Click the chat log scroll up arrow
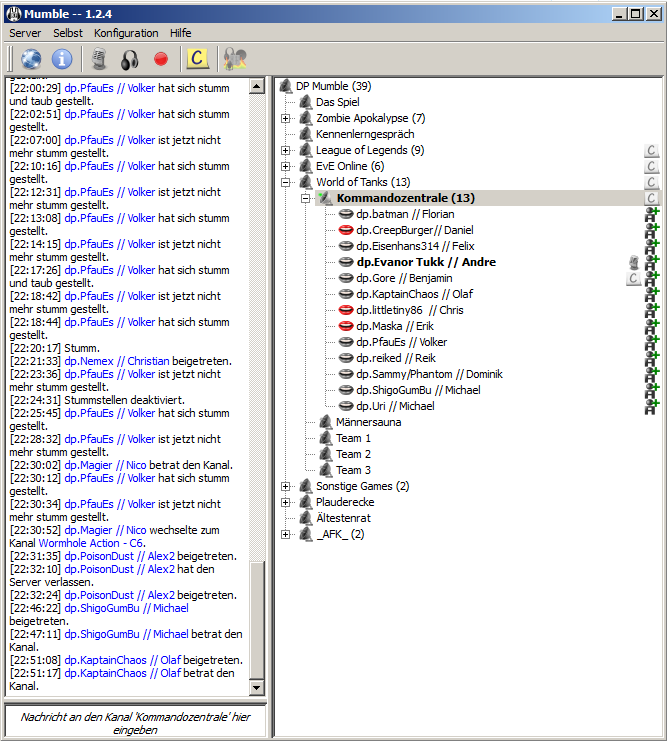This screenshot has width=667, height=741. [256, 86]
